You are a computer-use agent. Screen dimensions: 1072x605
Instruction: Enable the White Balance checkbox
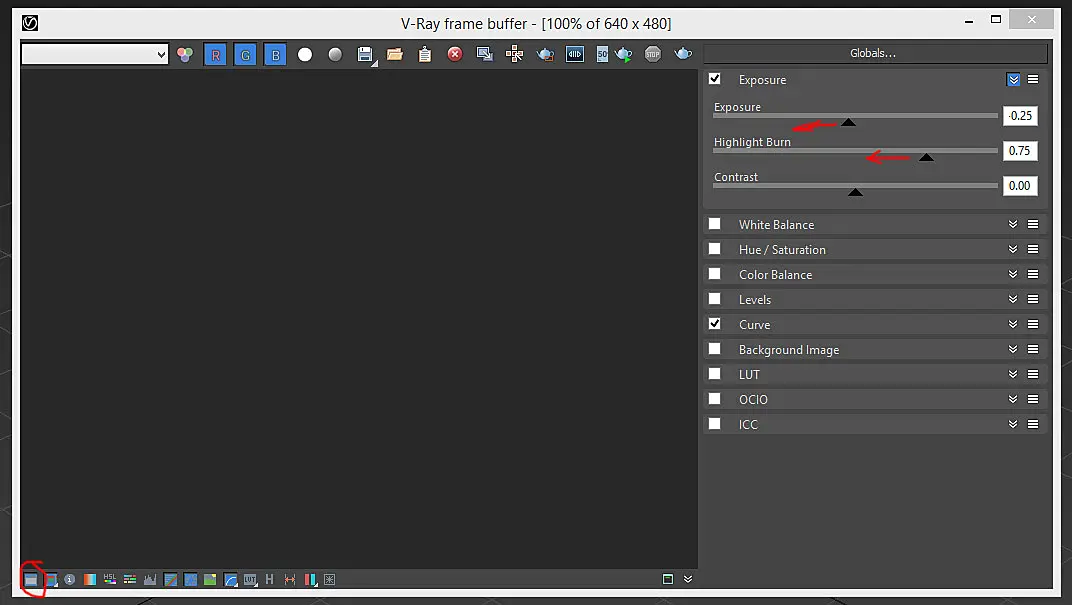click(714, 224)
